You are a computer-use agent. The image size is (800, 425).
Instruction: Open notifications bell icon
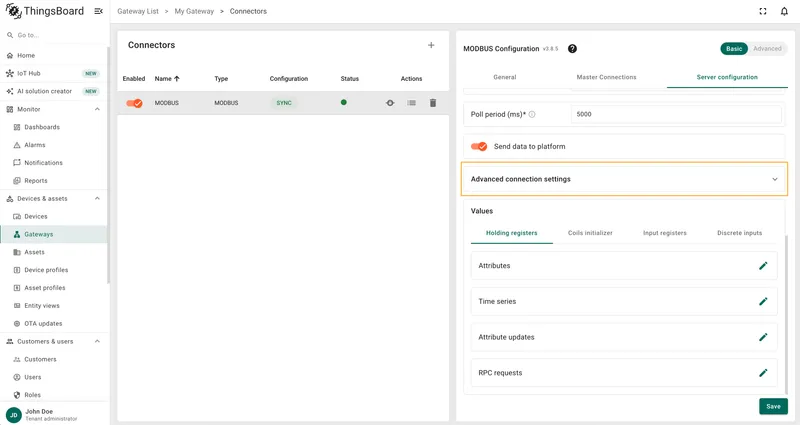(784, 11)
